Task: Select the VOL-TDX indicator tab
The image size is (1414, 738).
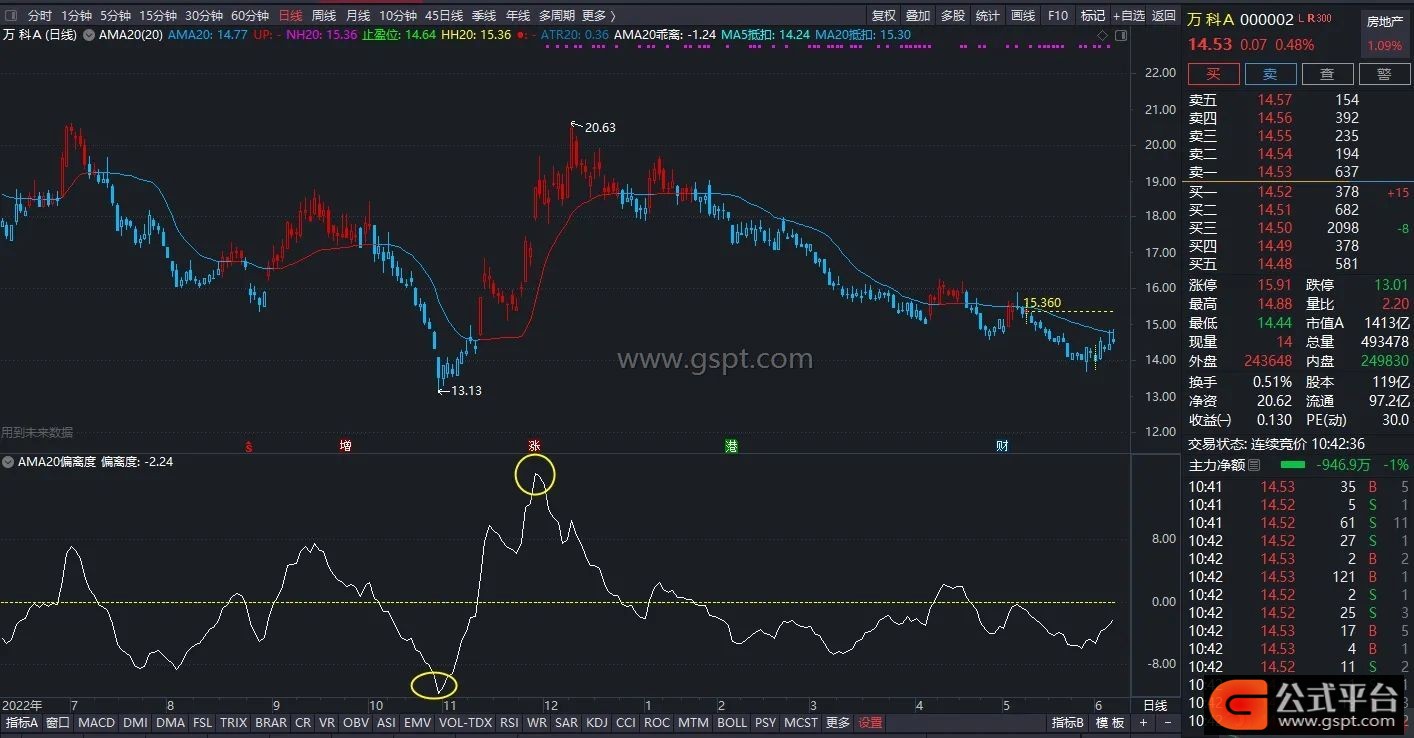Action: point(466,722)
